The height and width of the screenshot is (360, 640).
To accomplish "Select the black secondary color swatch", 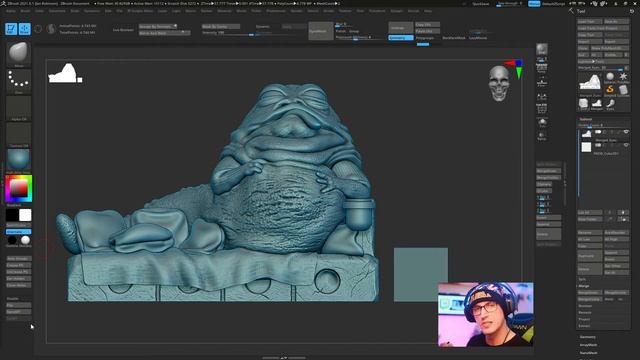I will (12, 215).
